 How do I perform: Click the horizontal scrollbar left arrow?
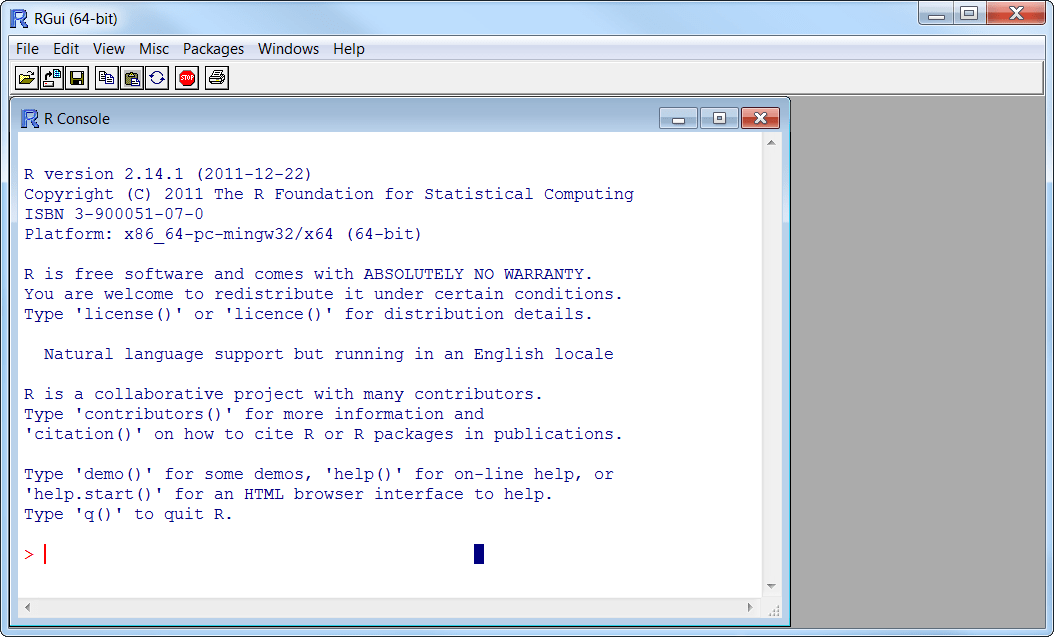(x=27, y=607)
